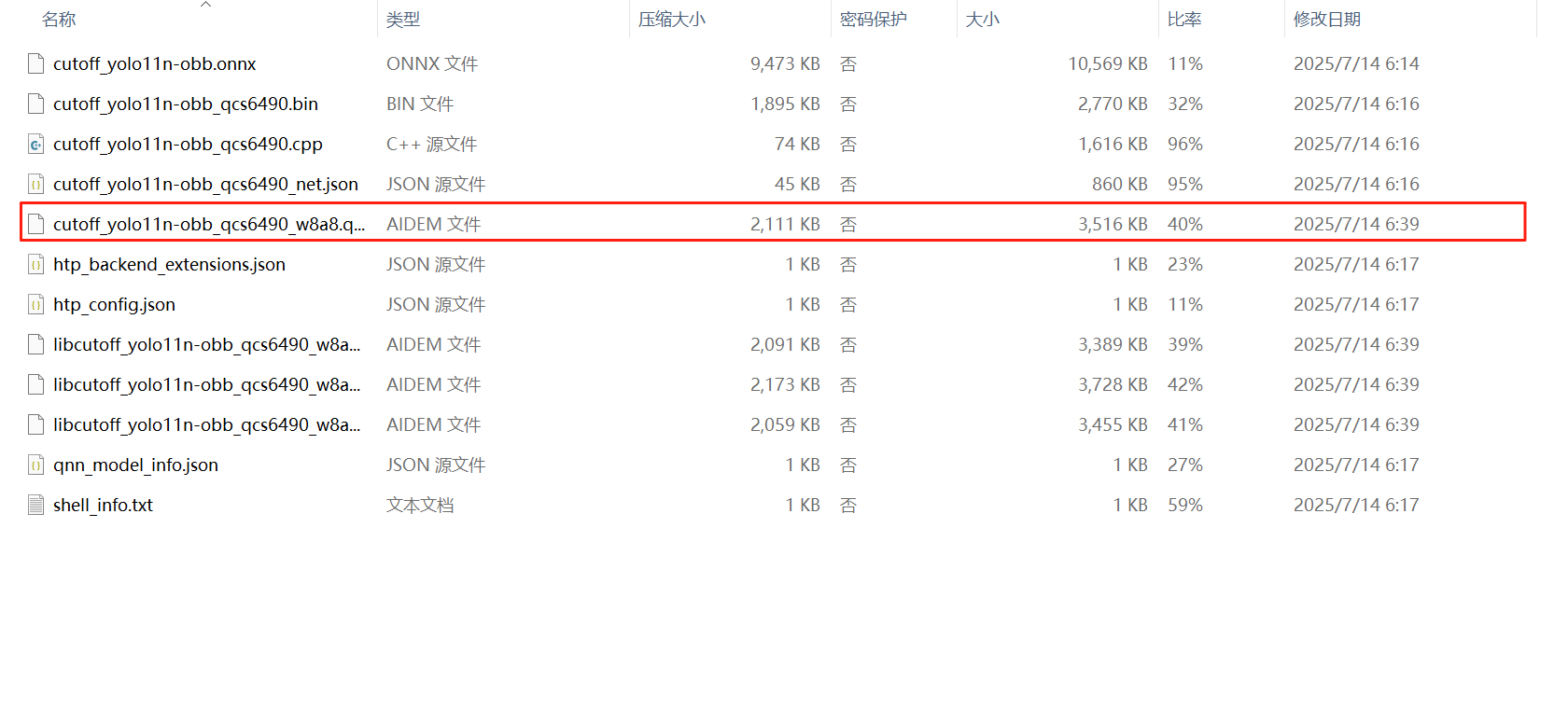Viewport: 1568px width, 722px height.
Task: Click the type cell "BIN 文件"
Action: pos(420,104)
